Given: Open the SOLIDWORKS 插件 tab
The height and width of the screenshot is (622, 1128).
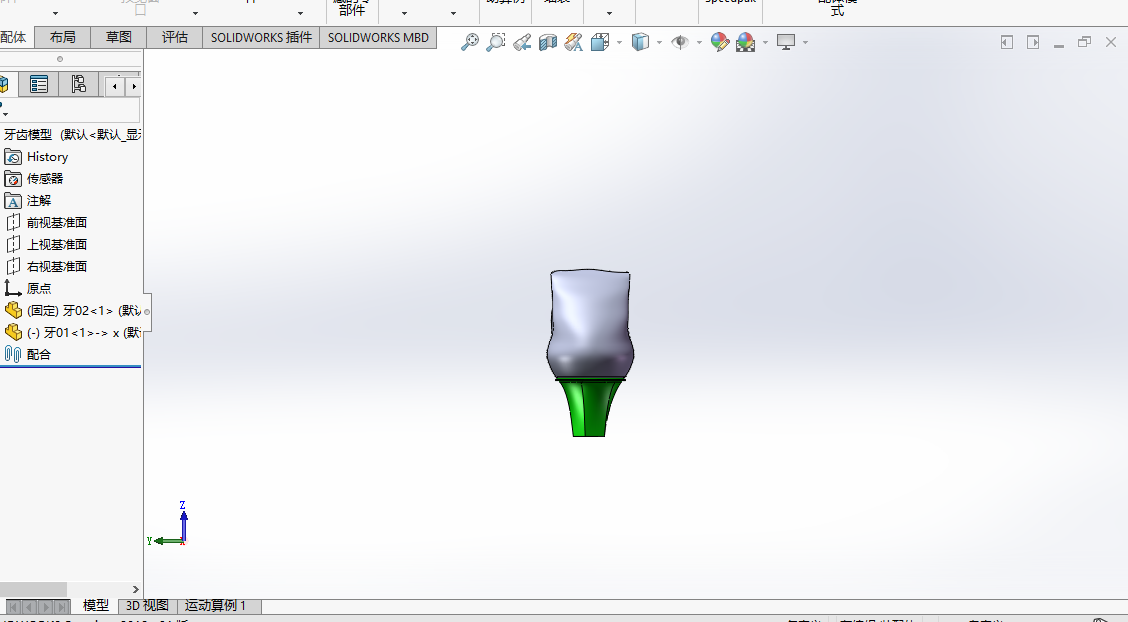Looking at the screenshot, I should point(261,37).
